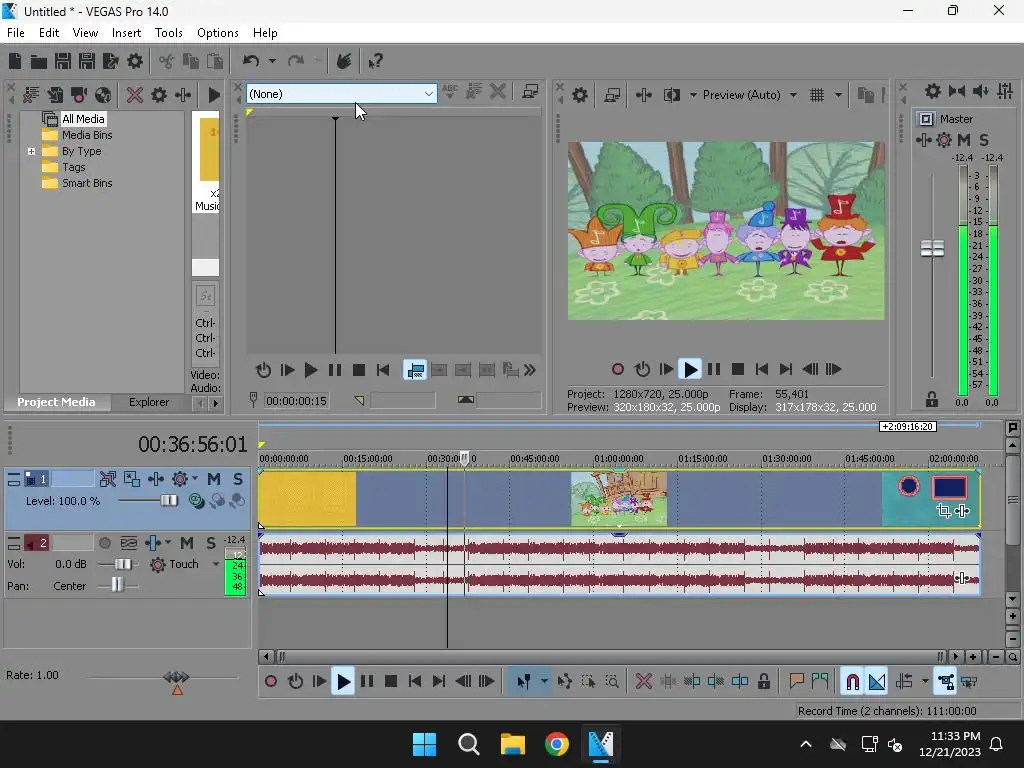
Task: Toggle Lock Envelopes to Events icon
Action: pyautogui.click(x=945, y=682)
